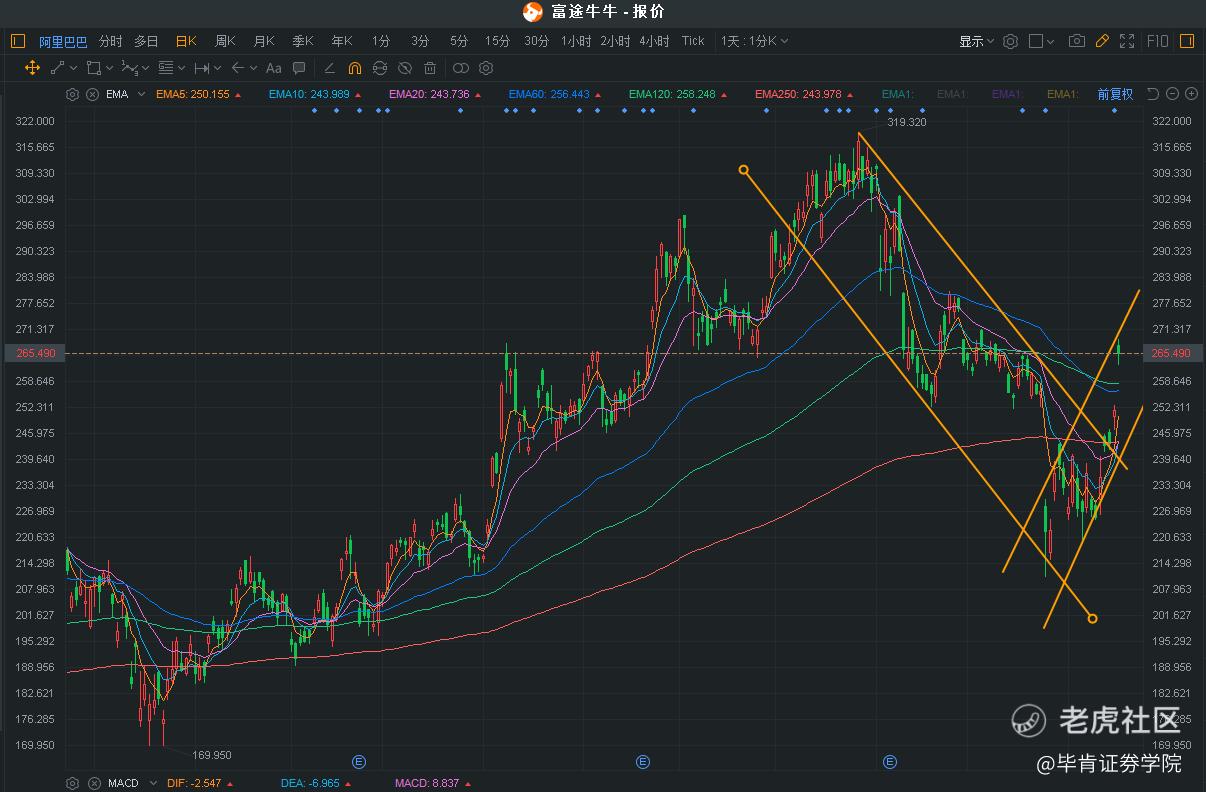
Task: Open the F10 company info
Action: click(x=1157, y=41)
